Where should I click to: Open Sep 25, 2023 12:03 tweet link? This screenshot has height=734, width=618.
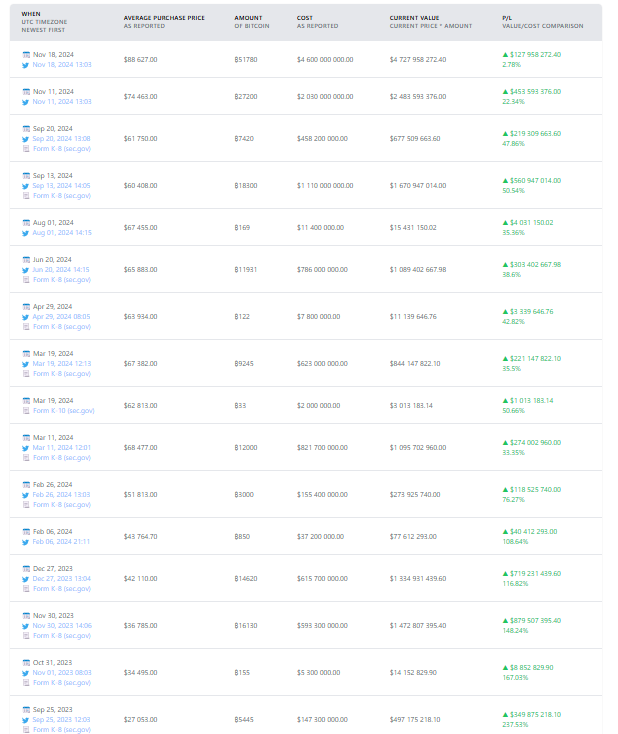(61, 720)
